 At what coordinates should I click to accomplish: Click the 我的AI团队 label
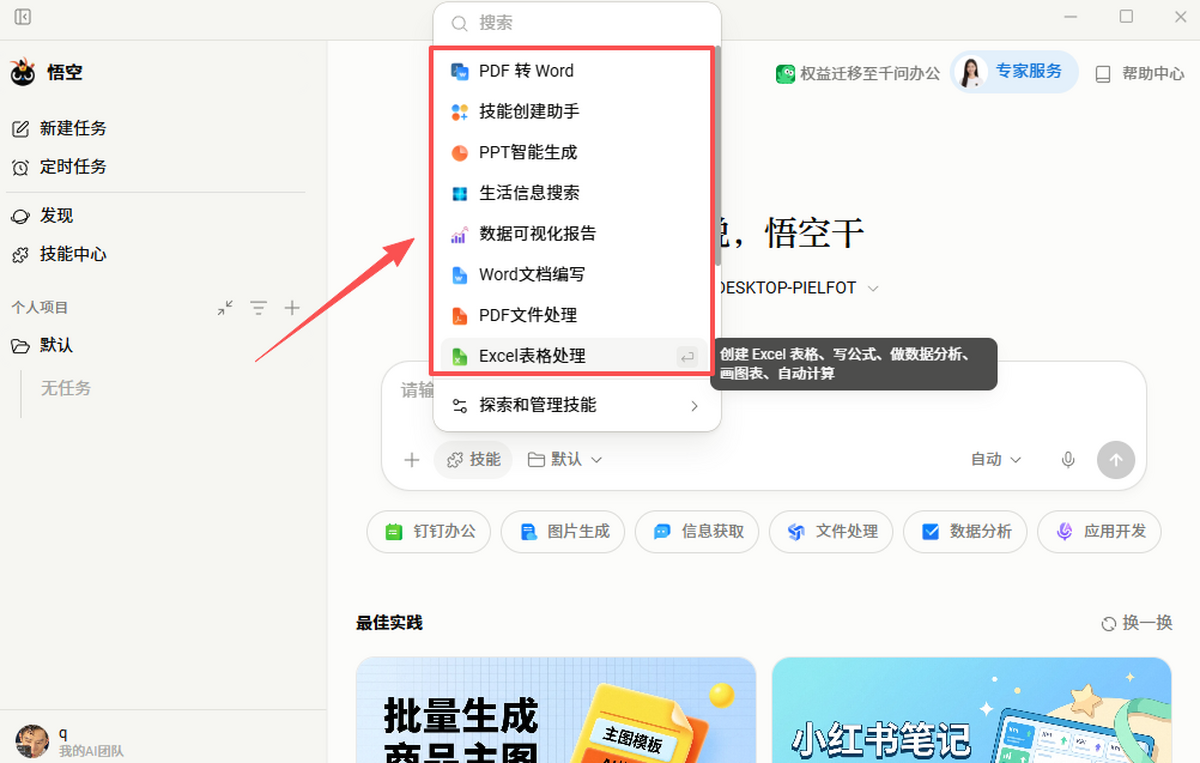point(91,751)
